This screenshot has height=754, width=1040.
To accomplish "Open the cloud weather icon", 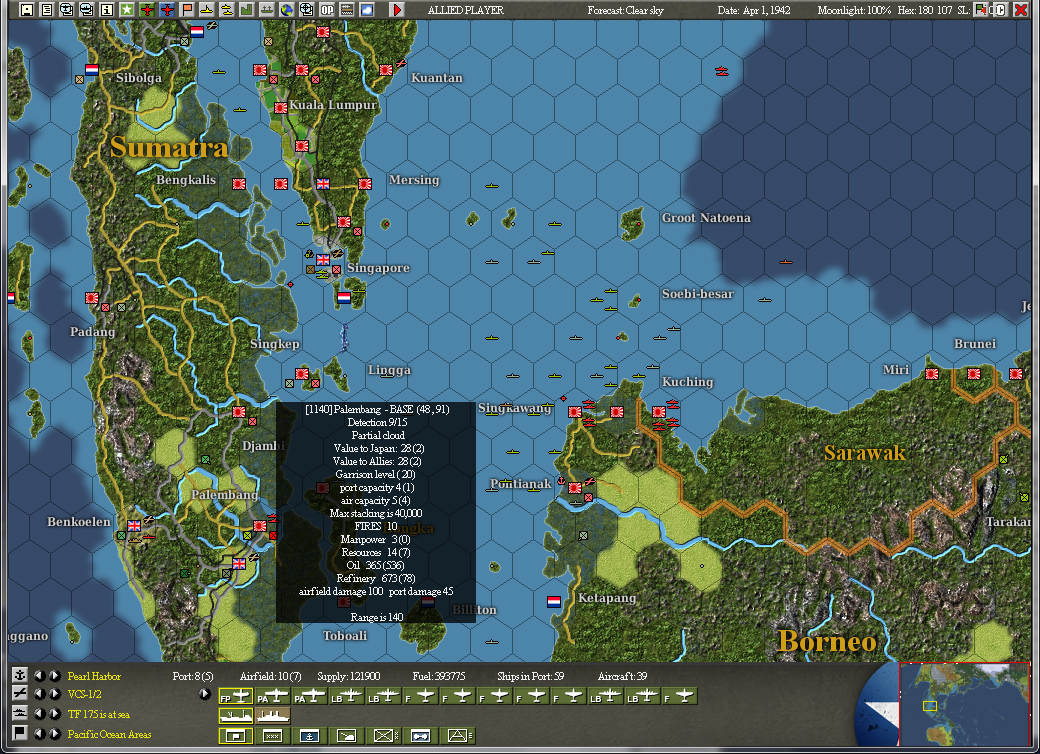I will point(367,9).
